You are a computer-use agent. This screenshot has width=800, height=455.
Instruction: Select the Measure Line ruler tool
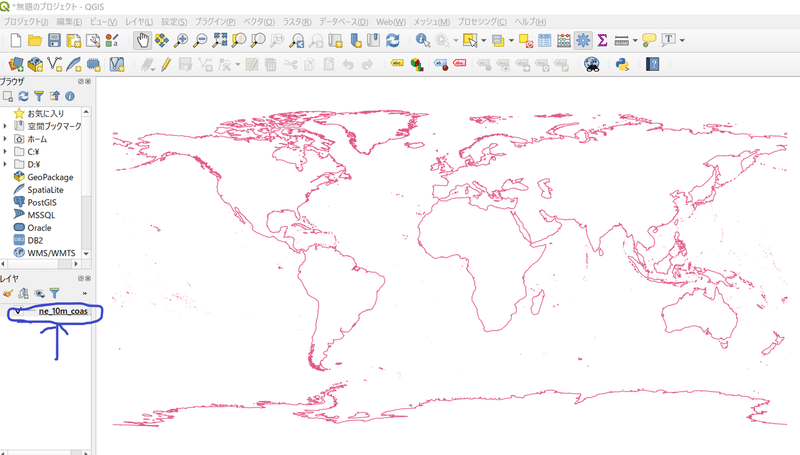point(621,40)
